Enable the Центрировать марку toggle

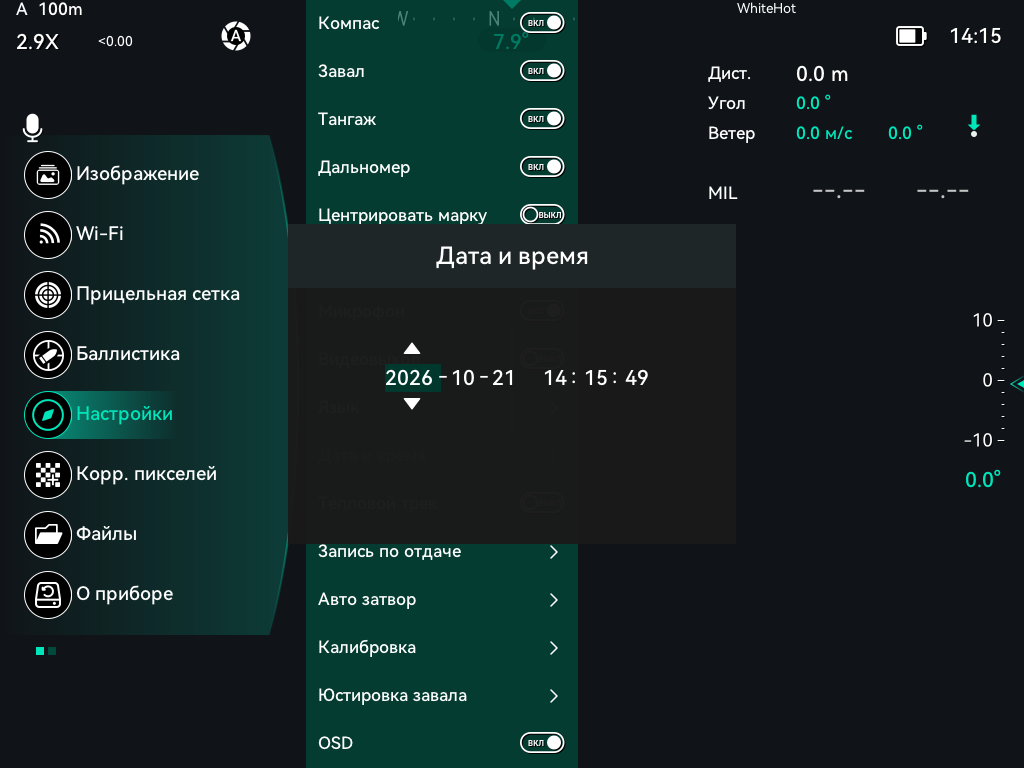(x=542, y=214)
